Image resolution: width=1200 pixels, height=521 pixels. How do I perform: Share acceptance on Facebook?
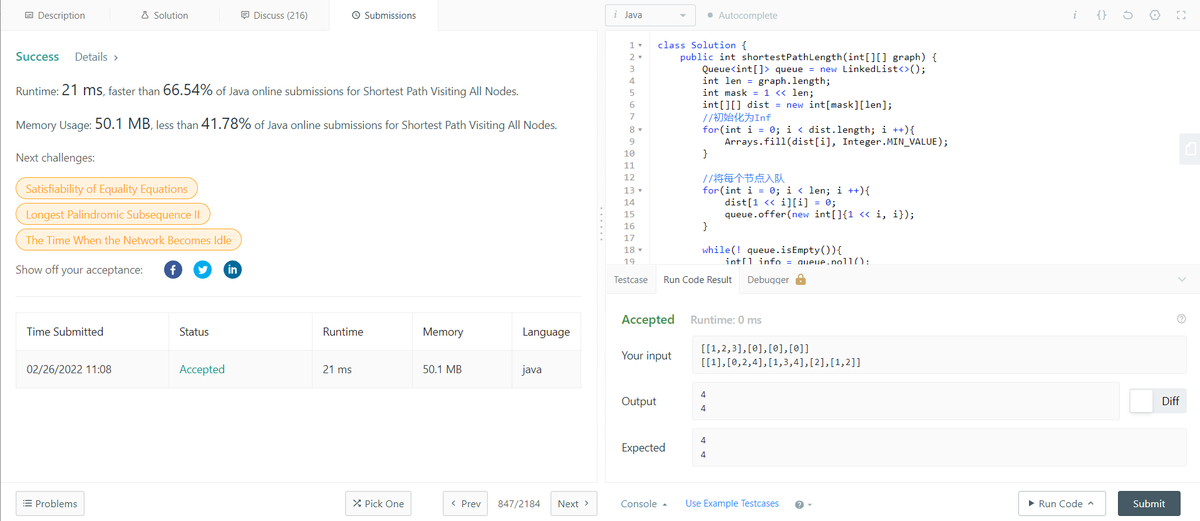click(x=173, y=270)
